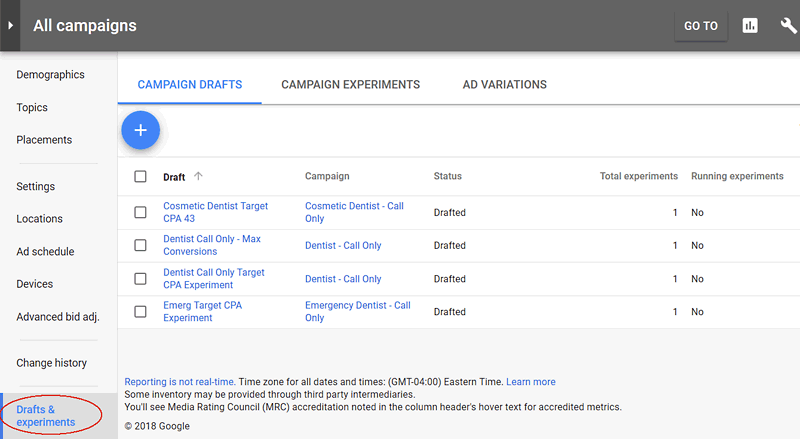This screenshot has width=800, height=439.
Task: Switch to Campaign Experiments tab
Action: pyautogui.click(x=350, y=85)
